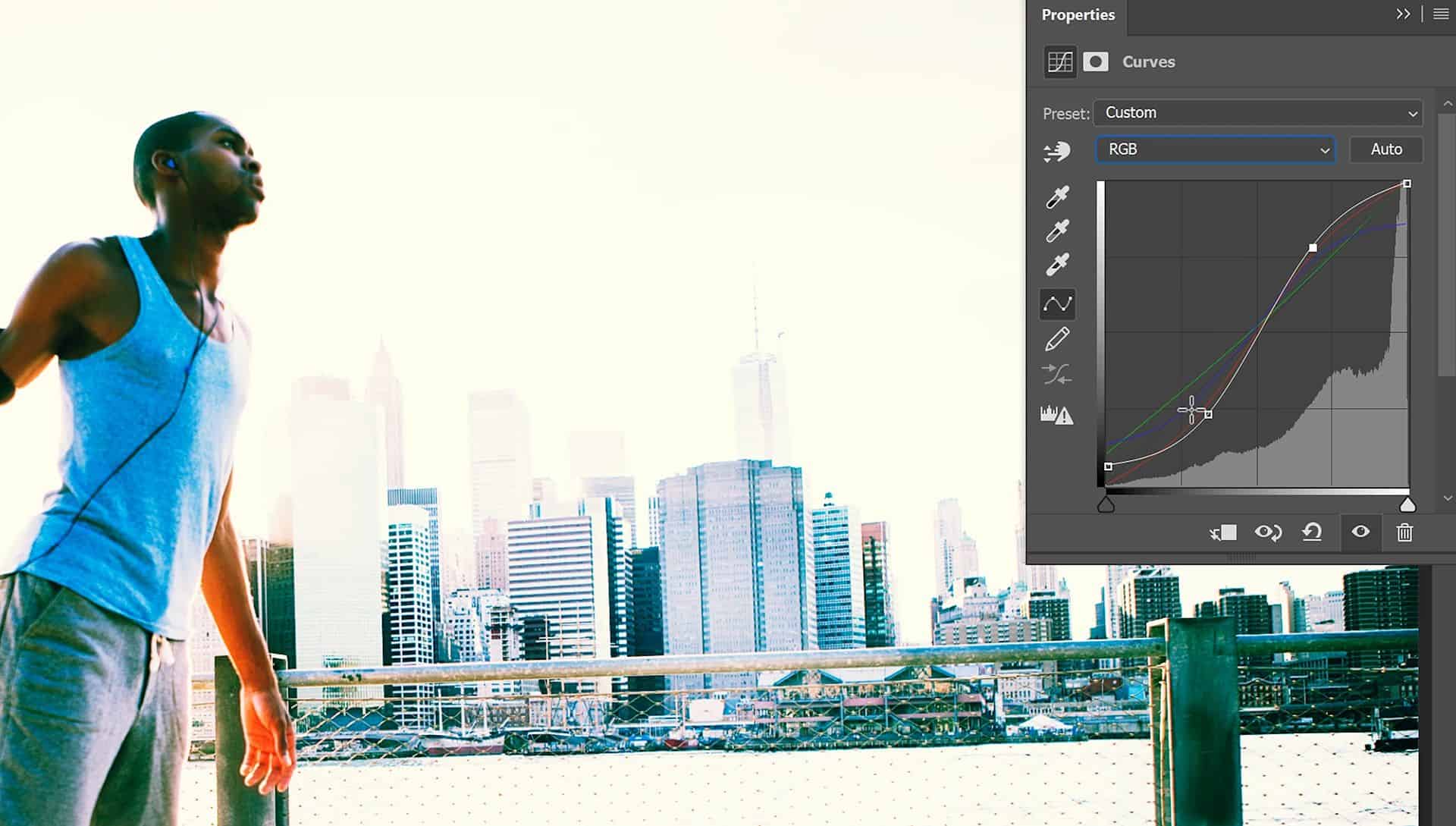This screenshot has width=1456, height=826.
Task: Click the smooth curve values icon
Action: click(x=1057, y=374)
